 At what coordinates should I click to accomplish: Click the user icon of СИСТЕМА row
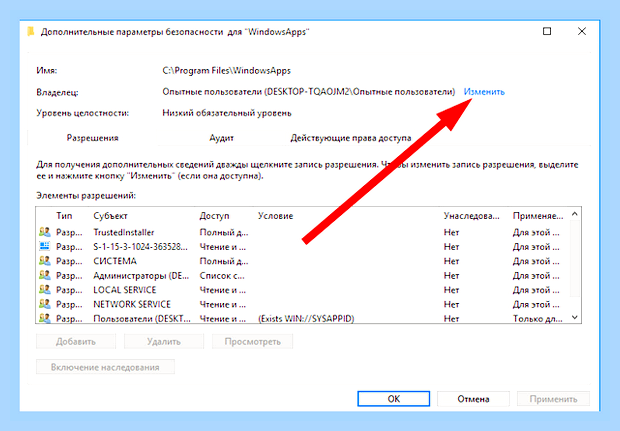click(x=45, y=261)
